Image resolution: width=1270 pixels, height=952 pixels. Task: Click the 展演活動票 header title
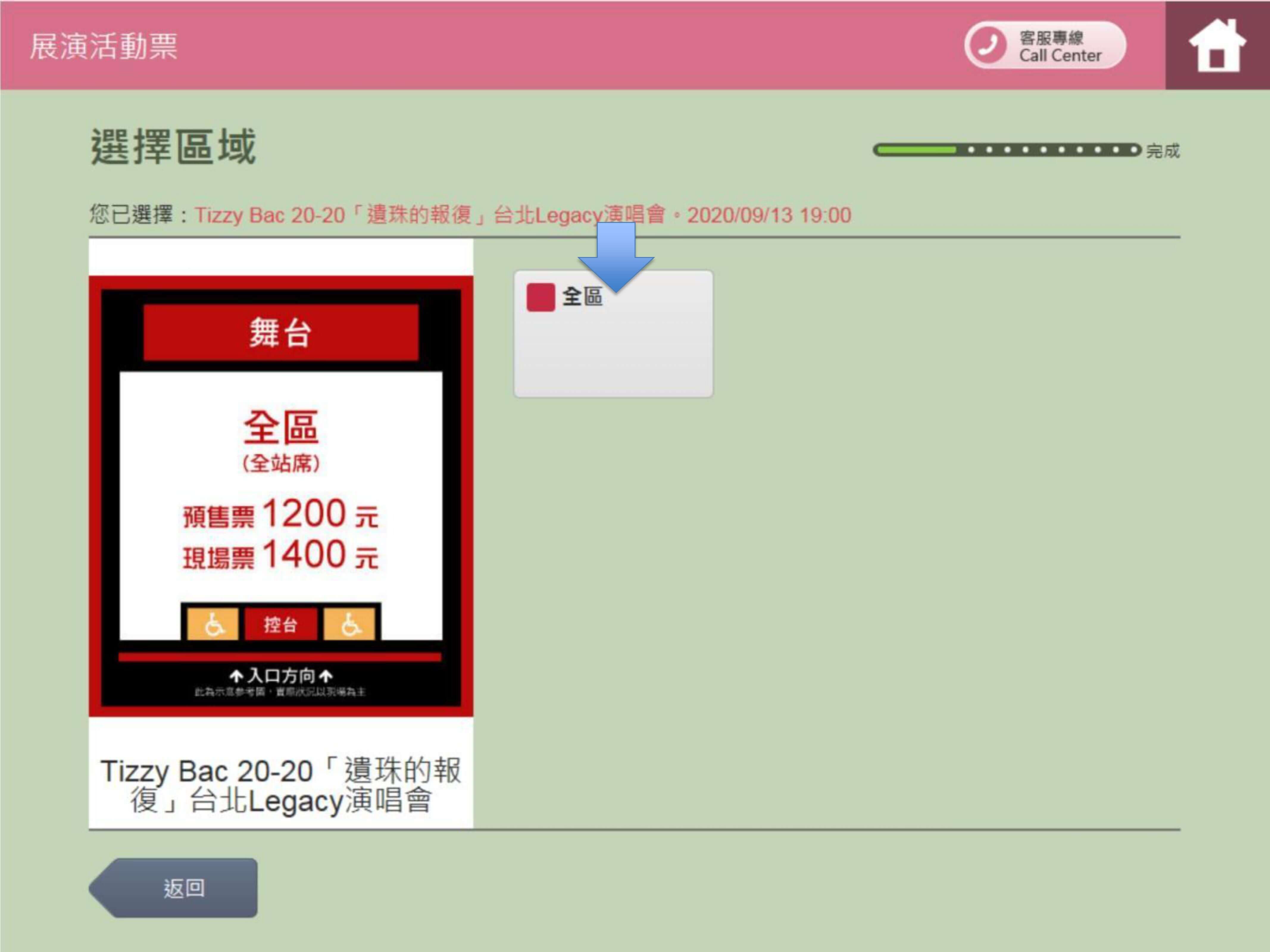pyautogui.click(x=104, y=46)
